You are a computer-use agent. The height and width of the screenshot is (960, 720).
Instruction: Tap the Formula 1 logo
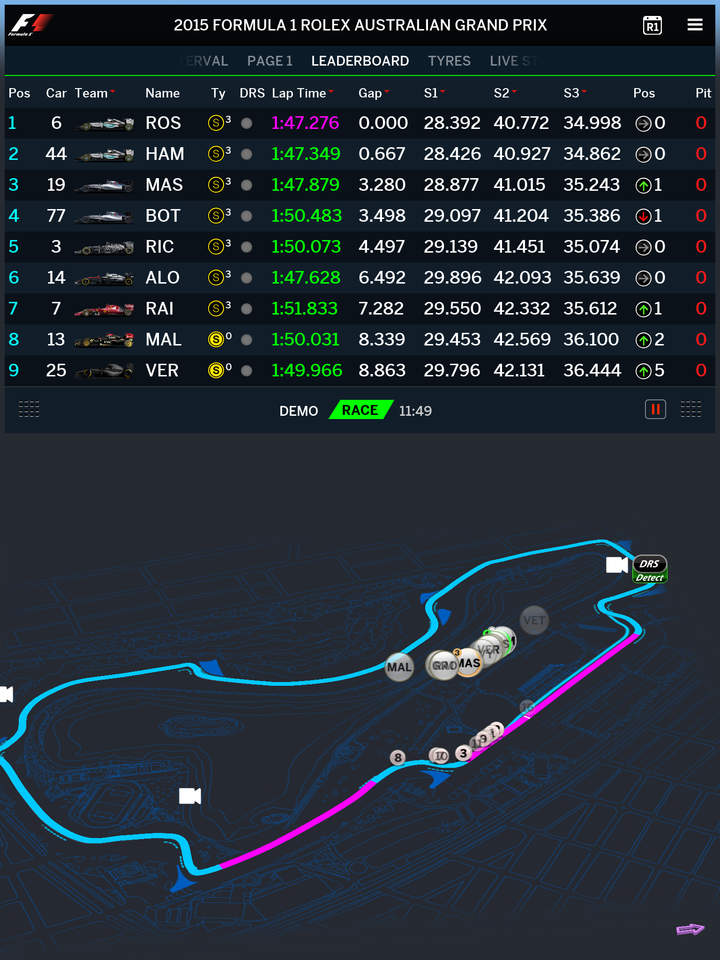29,25
